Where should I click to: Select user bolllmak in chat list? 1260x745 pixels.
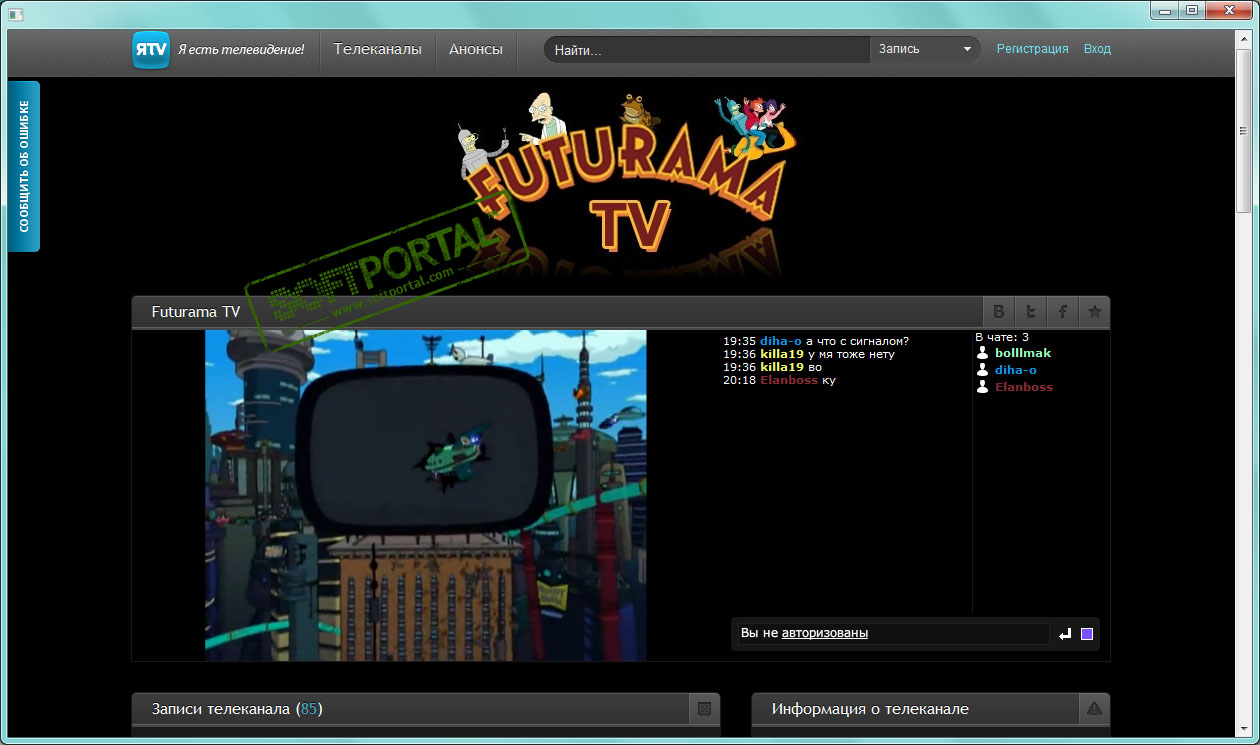point(1023,353)
